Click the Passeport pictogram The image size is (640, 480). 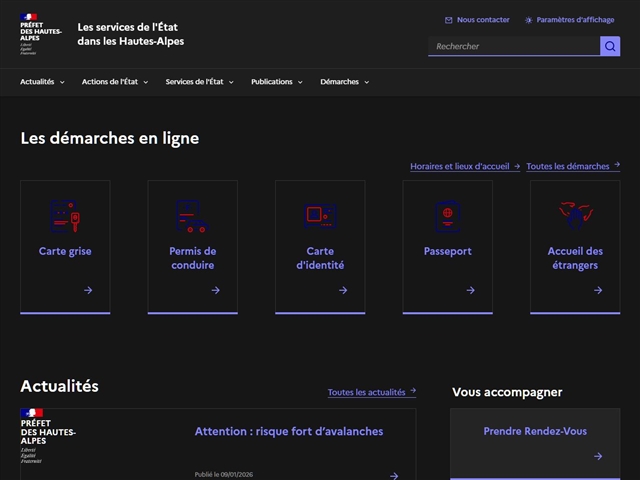click(447, 215)
